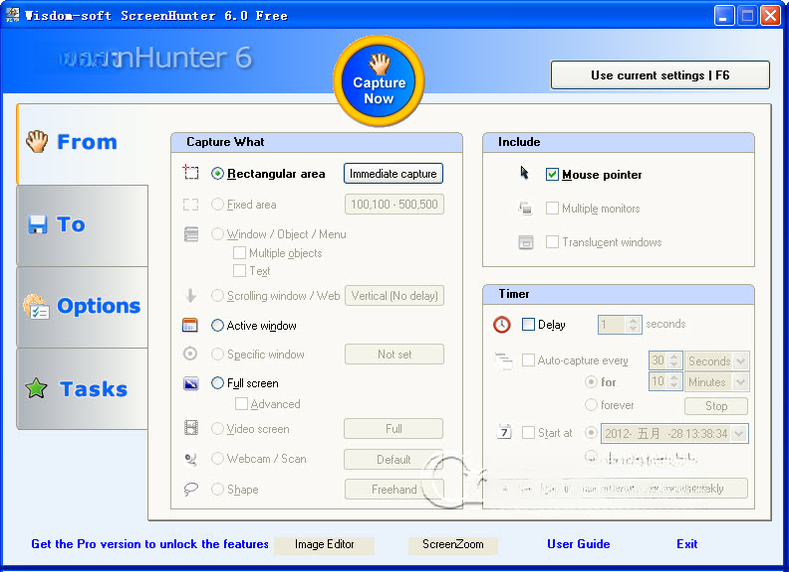This screenshot has width=789, height=572.
Task: Open the Image Editor
Action: [324, 544]
